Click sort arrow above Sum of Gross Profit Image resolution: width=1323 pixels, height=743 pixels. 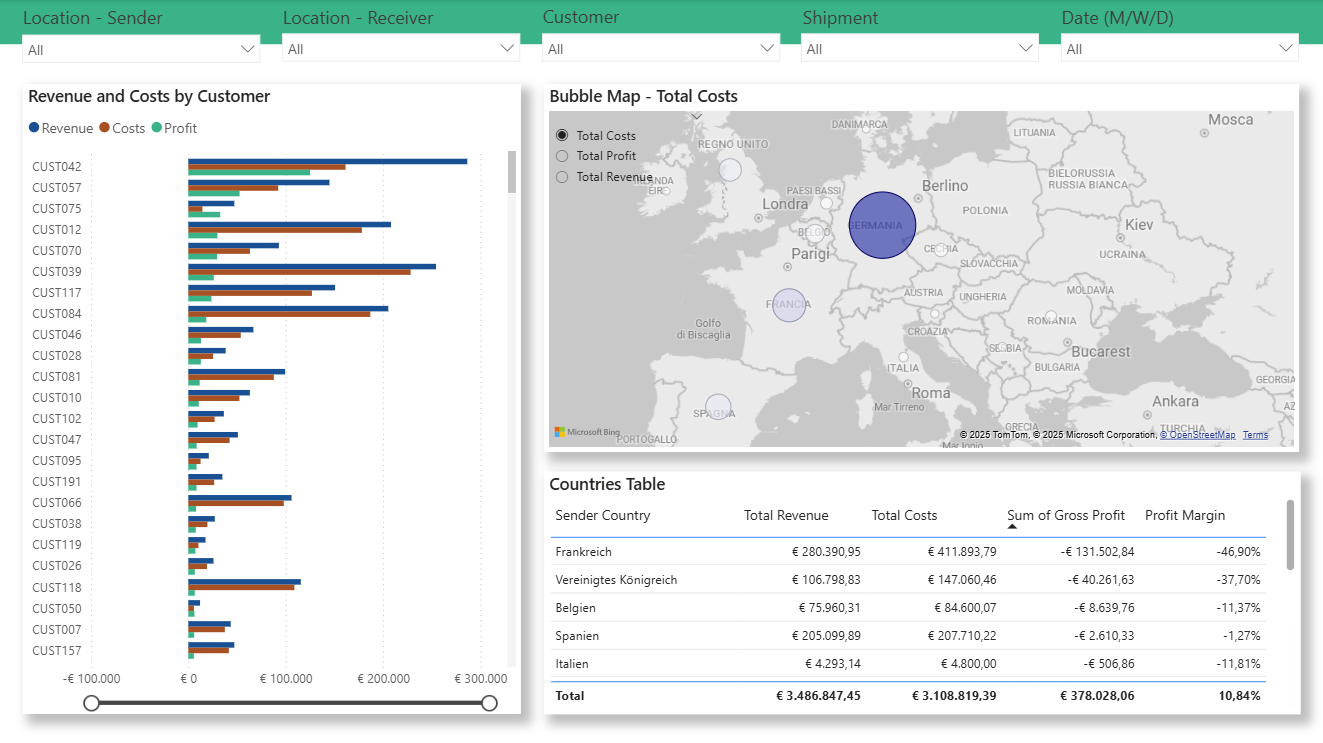pyautogui.click(x=1012, y=526)
